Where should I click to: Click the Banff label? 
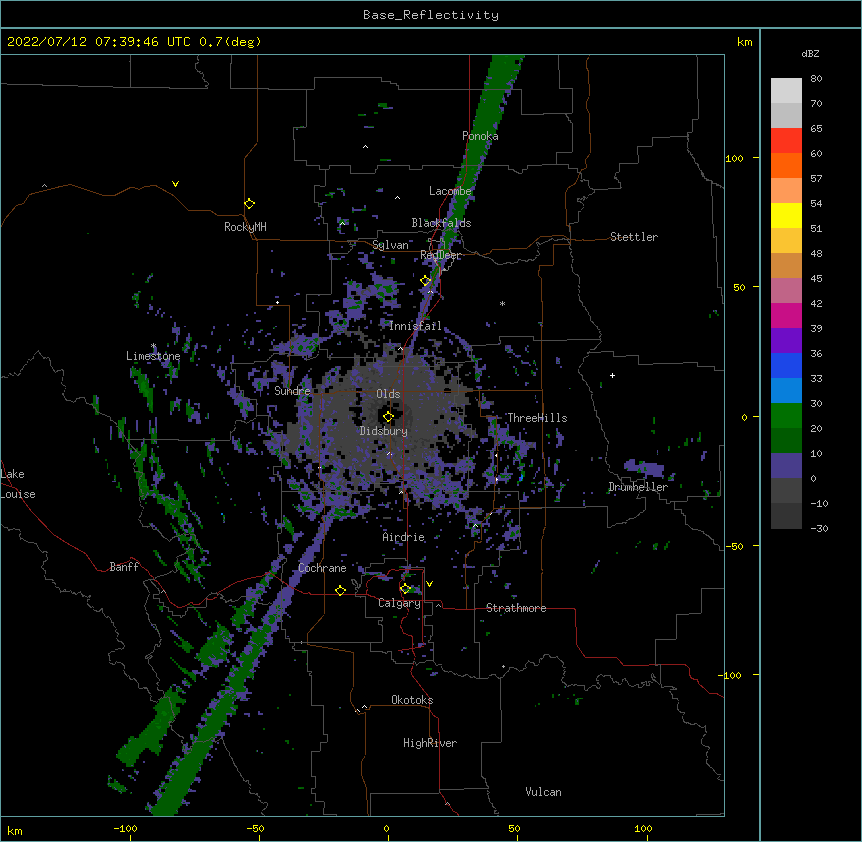pos(124,567)
